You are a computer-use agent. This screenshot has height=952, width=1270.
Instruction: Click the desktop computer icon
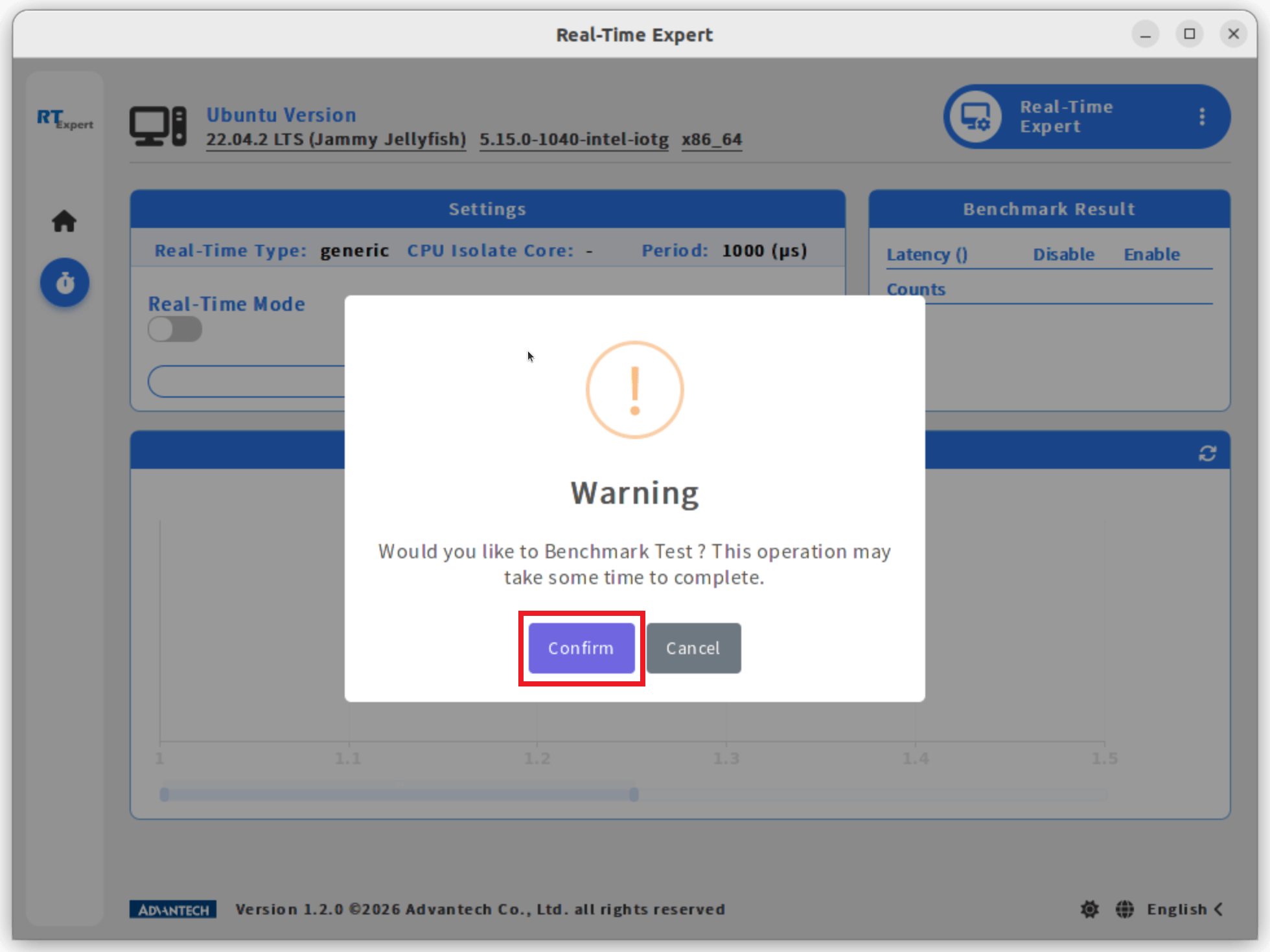pyautogui.click(x=158, y=126)
